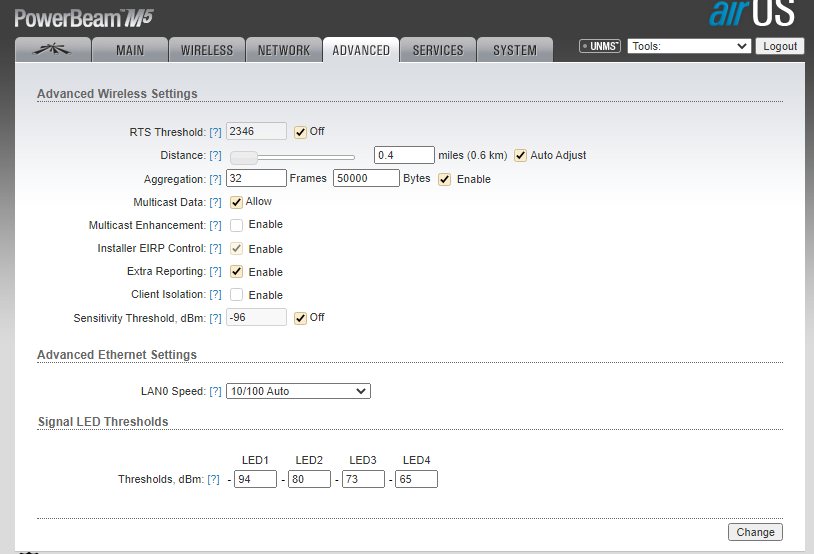Click the LED4 threshold field
This screenshot has width=814, height=554.
(x=416, y=479)
